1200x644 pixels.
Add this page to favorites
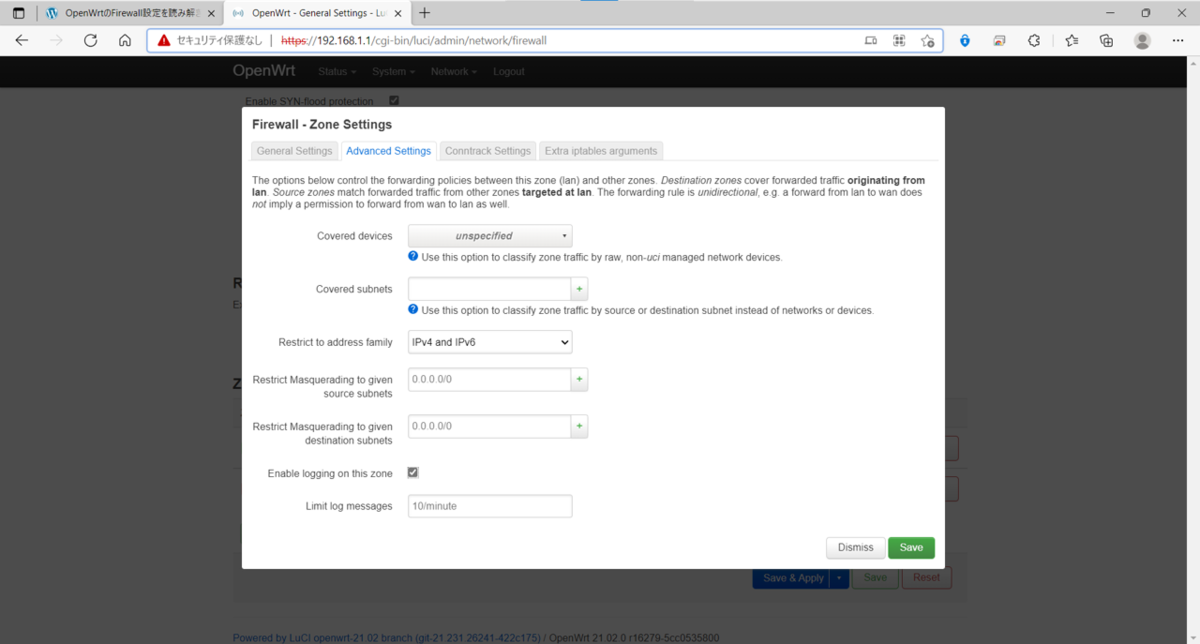pos(927,41)
